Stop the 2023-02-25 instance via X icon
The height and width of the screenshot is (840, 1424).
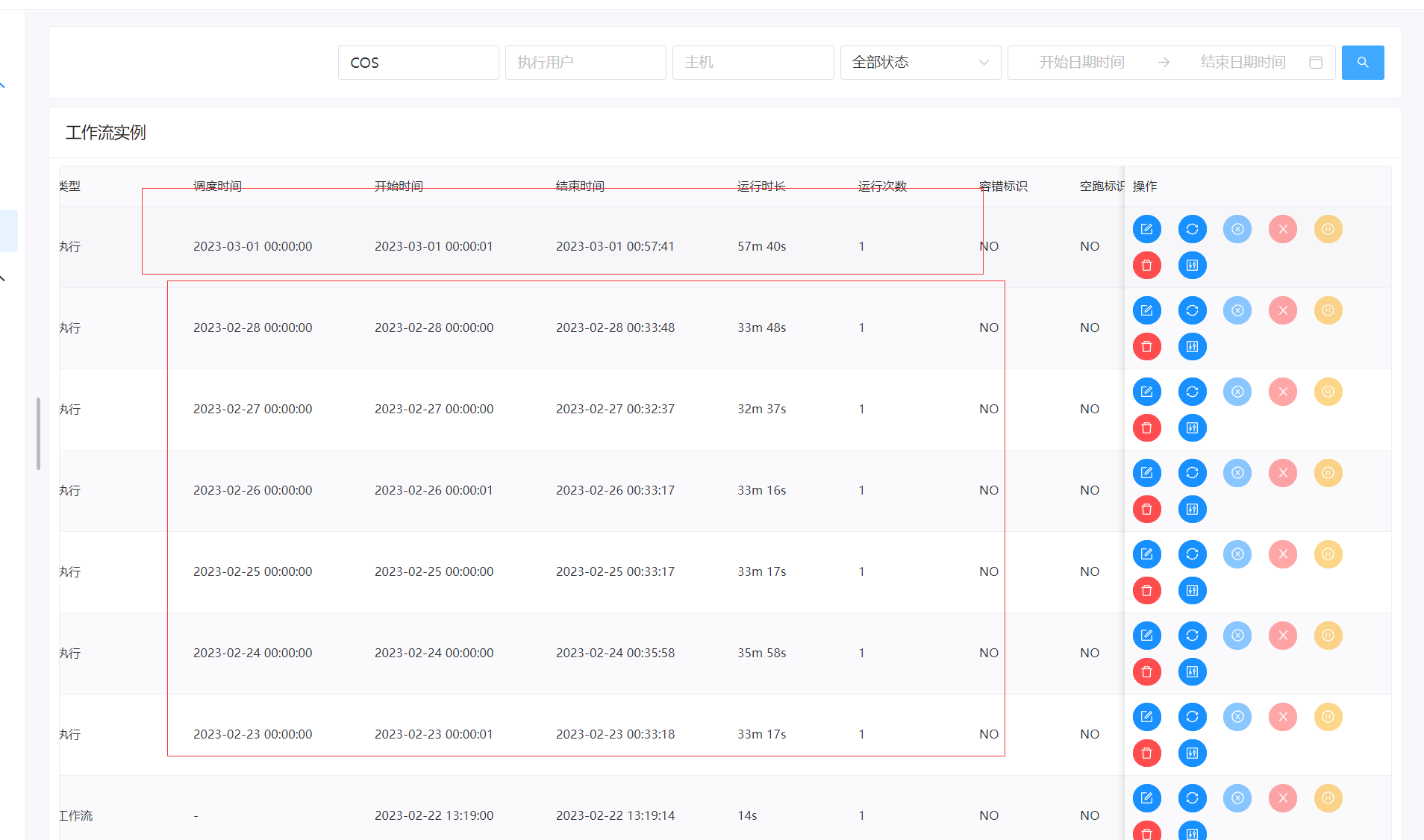[x=1283, y=554]
